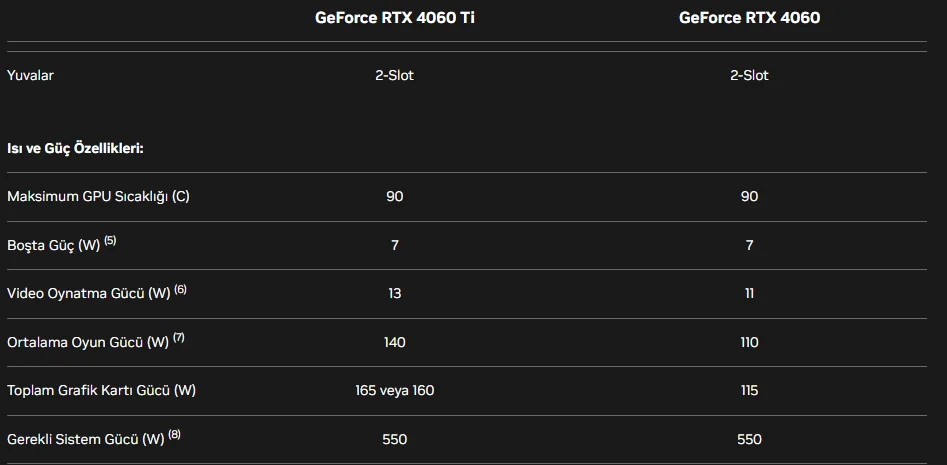This screenshot has height=465, width=947.
Task: Click the Isı ve Güç Özellikleri heading
Action: coord(75,148)
